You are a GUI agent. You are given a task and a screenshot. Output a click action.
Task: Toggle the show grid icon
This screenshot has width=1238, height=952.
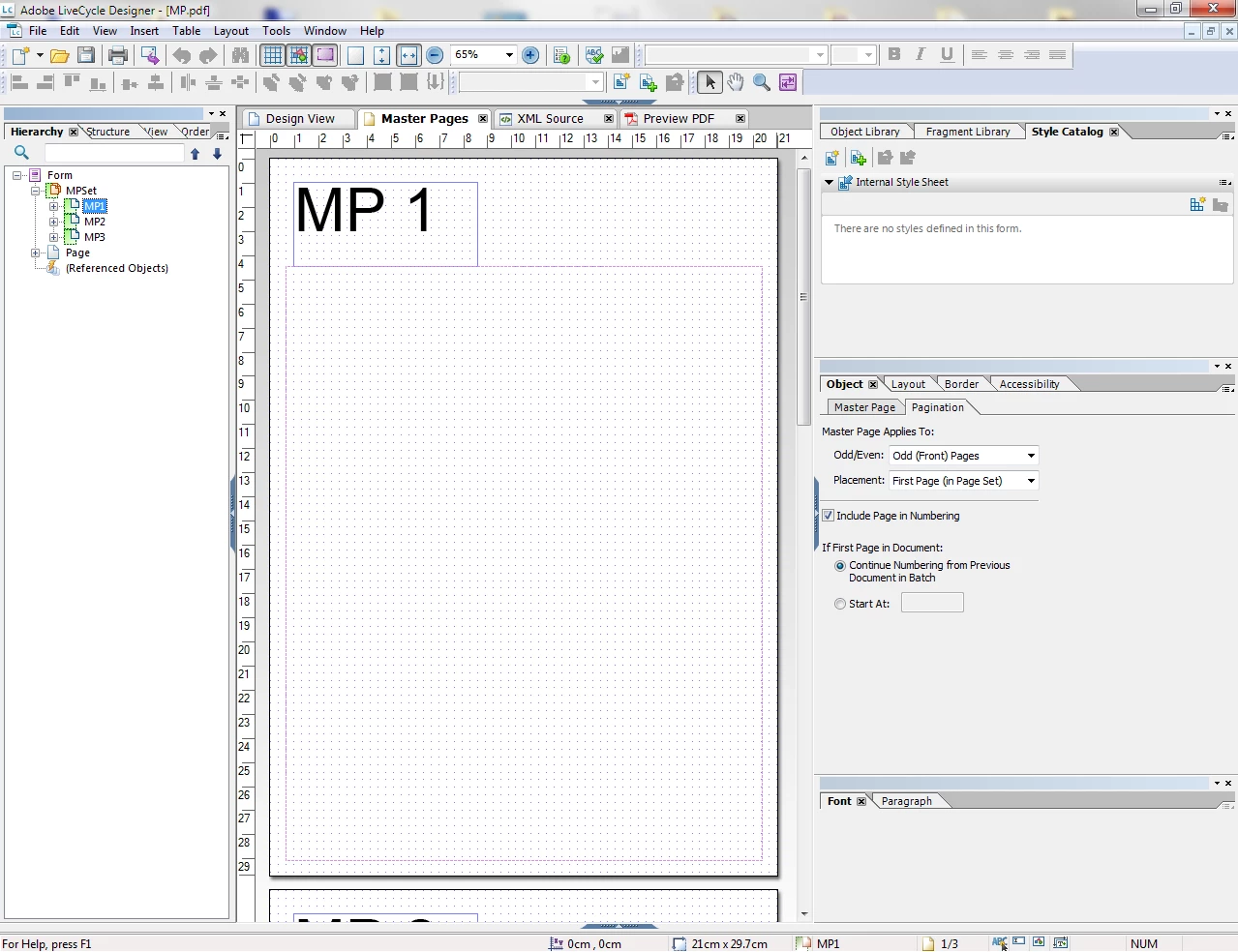tap(273, 55)
